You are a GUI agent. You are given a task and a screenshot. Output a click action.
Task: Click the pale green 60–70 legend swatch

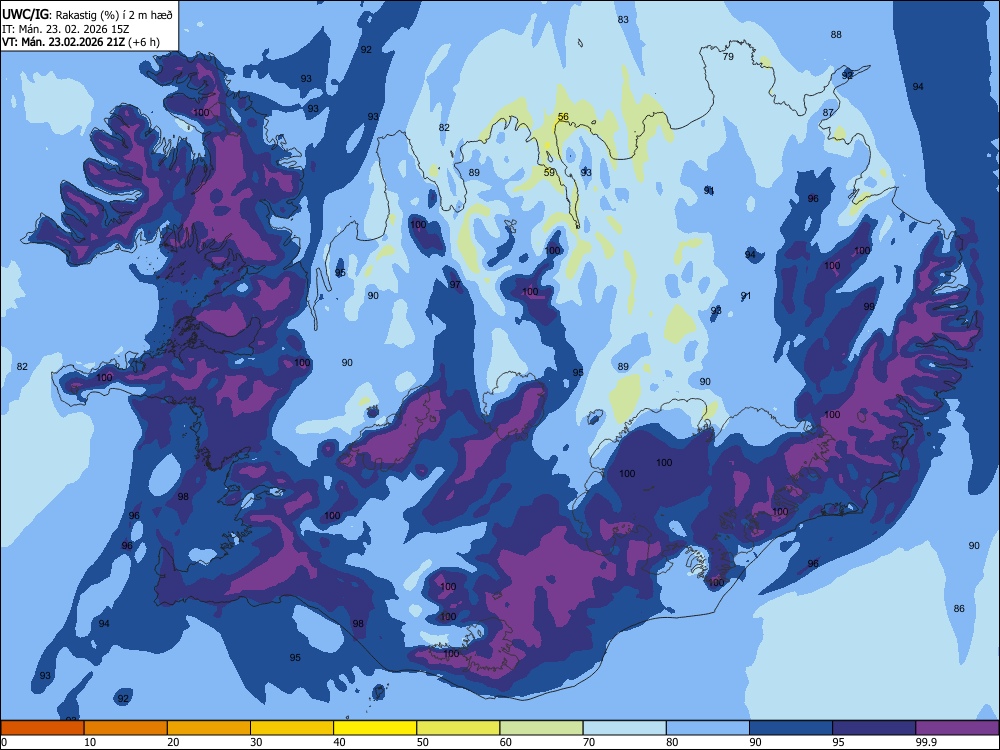541,728
